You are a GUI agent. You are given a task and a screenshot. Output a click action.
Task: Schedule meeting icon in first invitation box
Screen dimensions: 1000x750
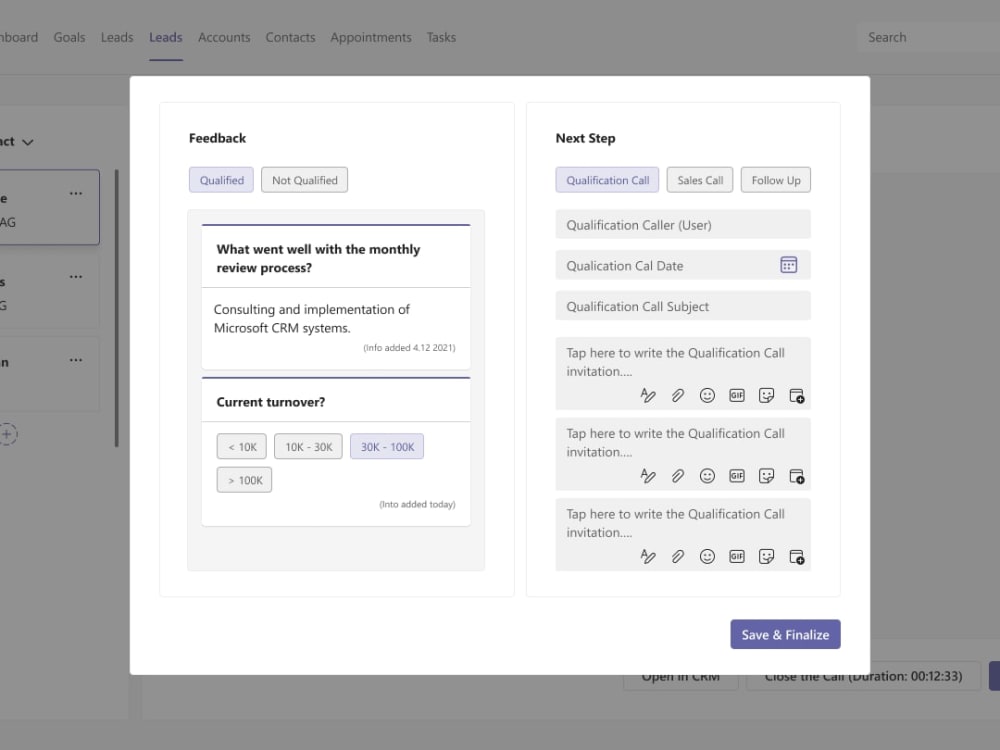[x=797, y=395]
